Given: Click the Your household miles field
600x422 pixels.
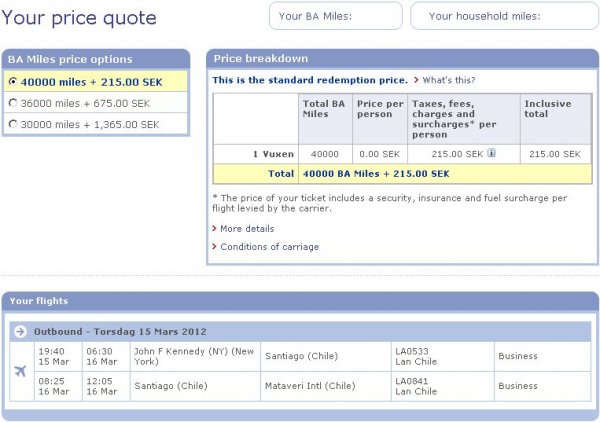Looking at the screenshot, I should pyautogui.click(x=498, y=16).
